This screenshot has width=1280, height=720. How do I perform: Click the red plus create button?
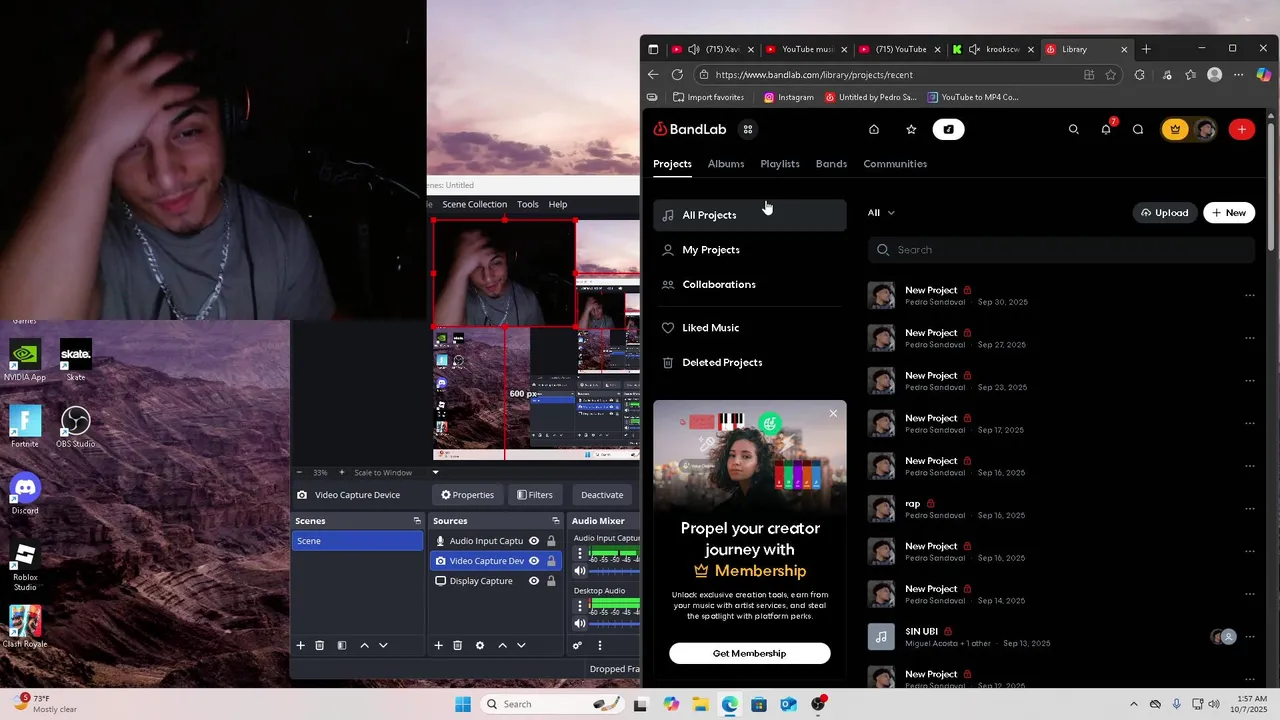pos(1242,129)
